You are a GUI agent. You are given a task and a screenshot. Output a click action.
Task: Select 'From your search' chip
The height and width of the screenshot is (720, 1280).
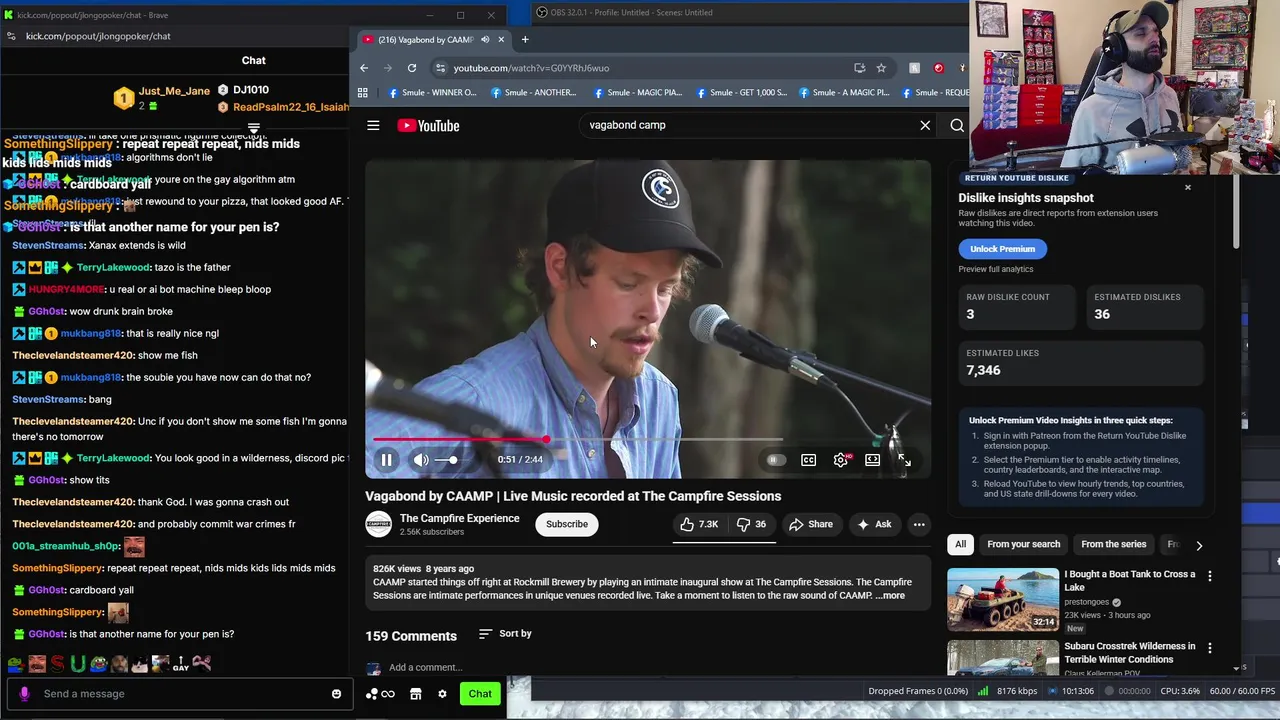click(1023, 544)
